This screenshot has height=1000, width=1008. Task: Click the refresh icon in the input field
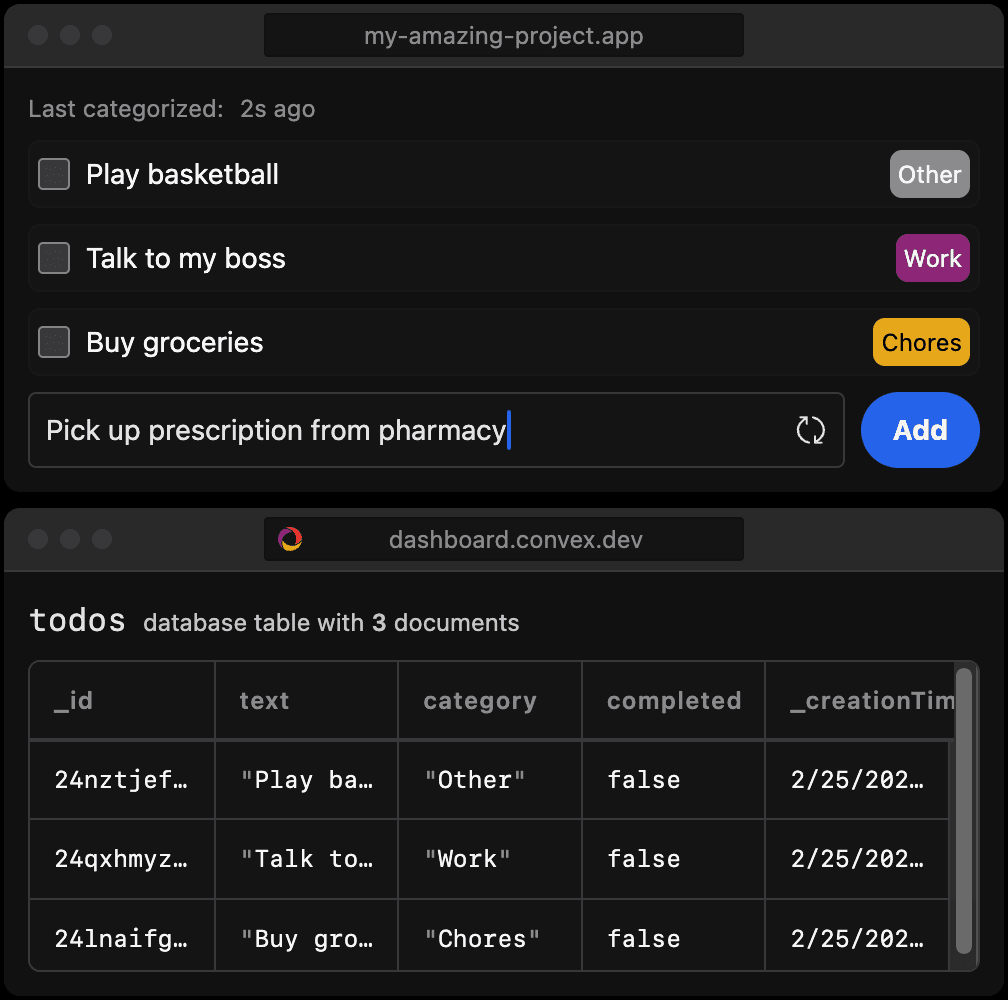[811, 430]
